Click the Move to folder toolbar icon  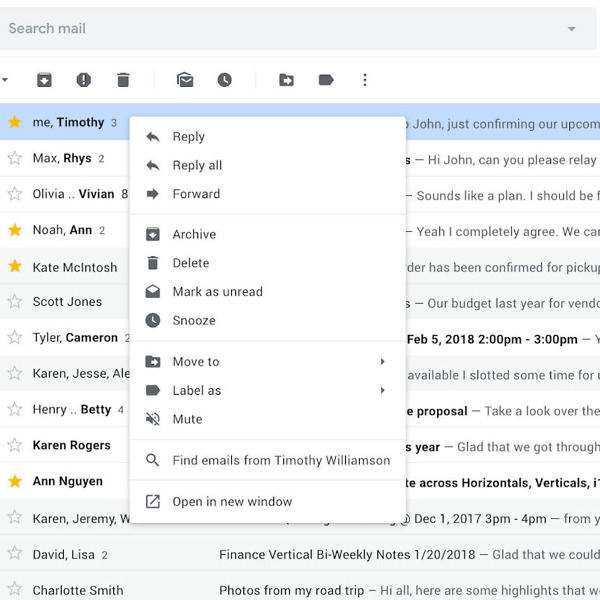(287, 80)
